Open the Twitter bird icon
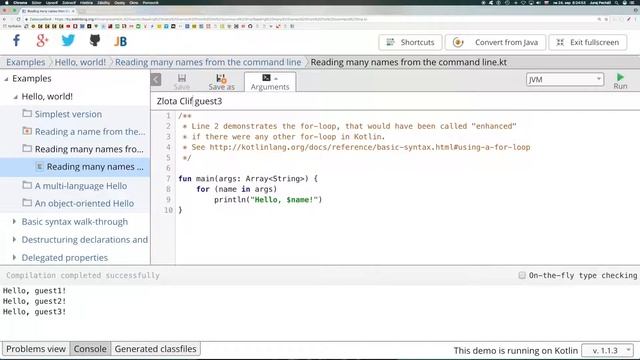Screen dimensions: 640x360 click(x=68, y=41)
